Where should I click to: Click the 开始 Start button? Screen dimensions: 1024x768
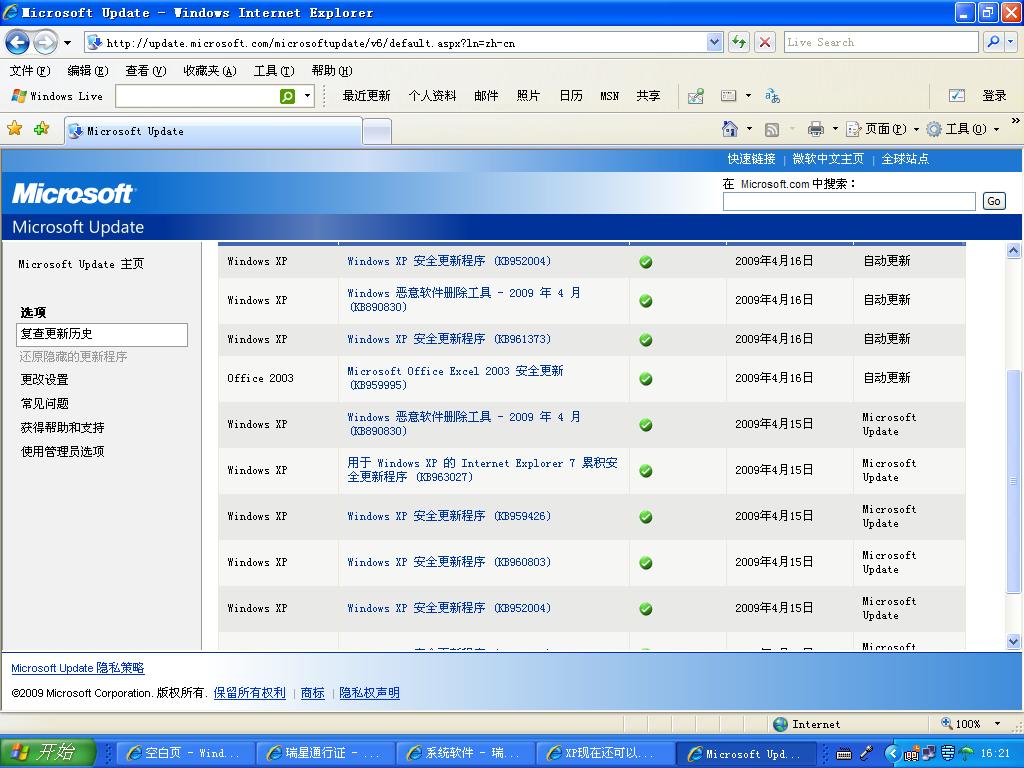pos(48,752)
